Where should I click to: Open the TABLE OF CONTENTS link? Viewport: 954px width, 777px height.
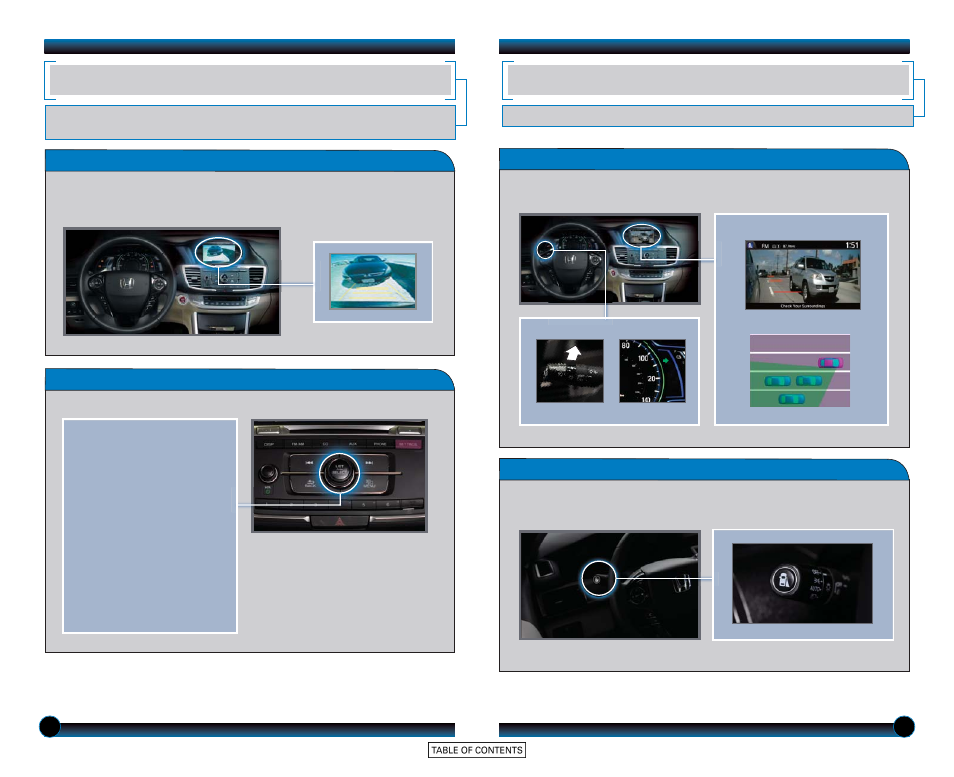click(x=476, y=750)
